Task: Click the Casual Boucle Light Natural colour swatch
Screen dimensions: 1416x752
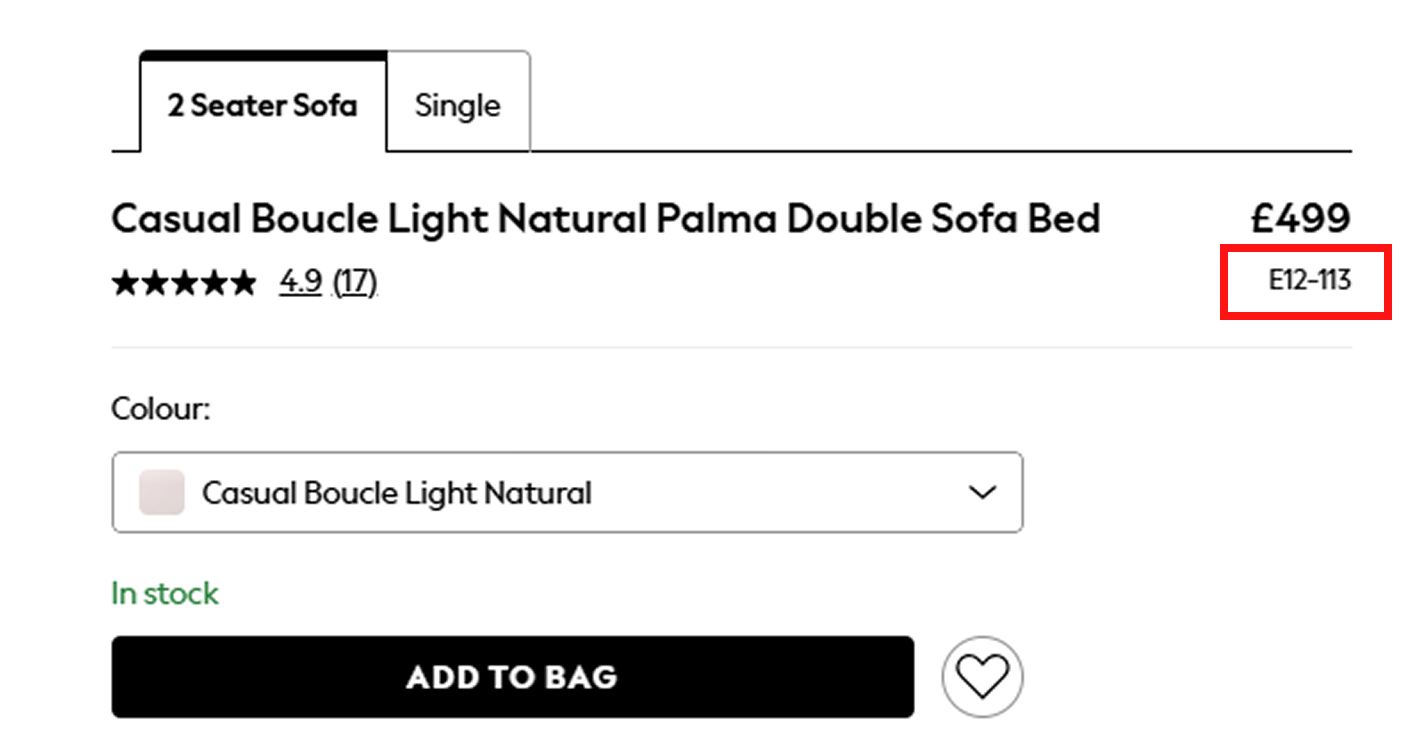Action: coord(160,492)
